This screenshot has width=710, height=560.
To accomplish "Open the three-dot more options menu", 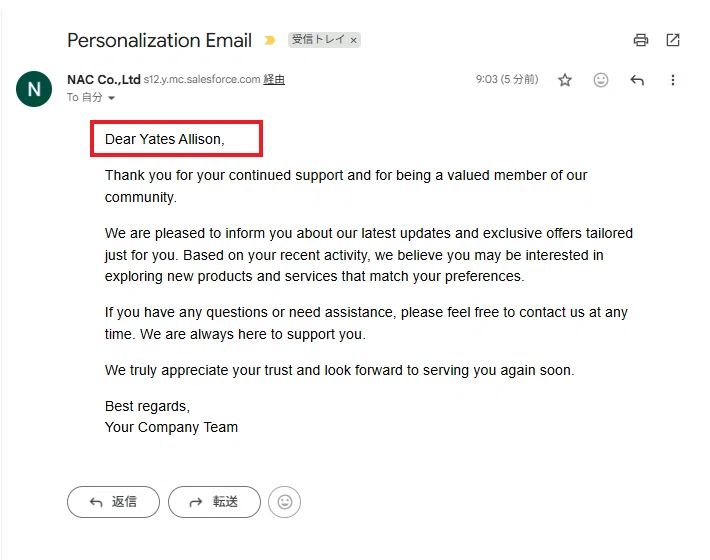I will (672, 80).
